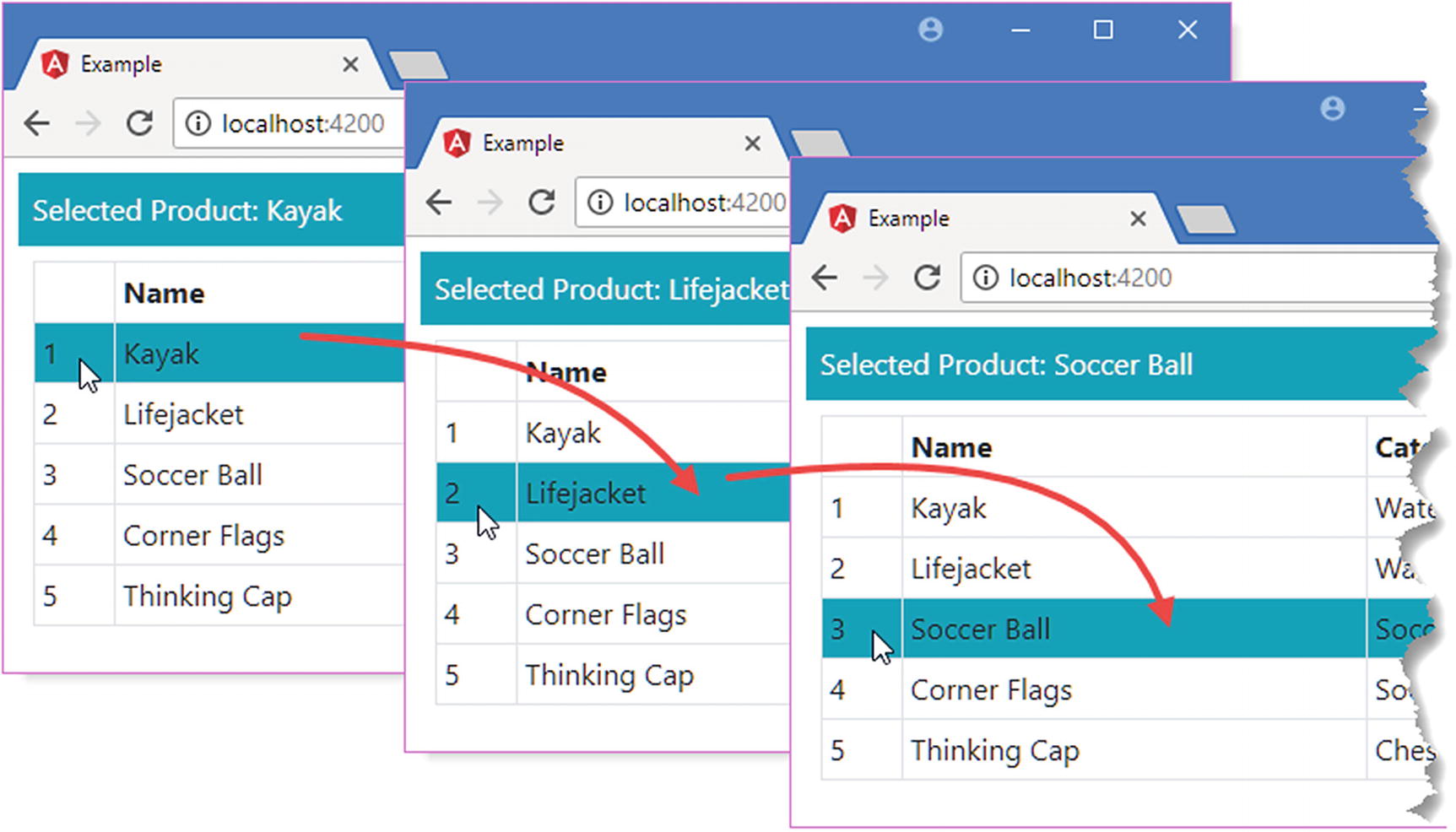Click site info icon in Kayak window
The width and height of the screenshot is (1456, 832).
tap(198, 124)
